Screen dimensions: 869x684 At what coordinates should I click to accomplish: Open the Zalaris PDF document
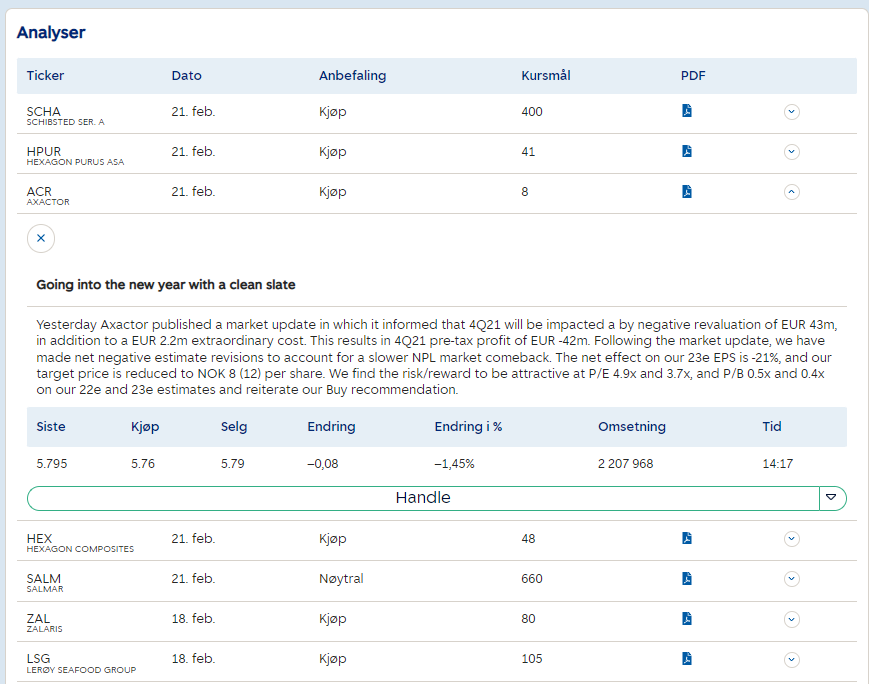click(686, 619)
